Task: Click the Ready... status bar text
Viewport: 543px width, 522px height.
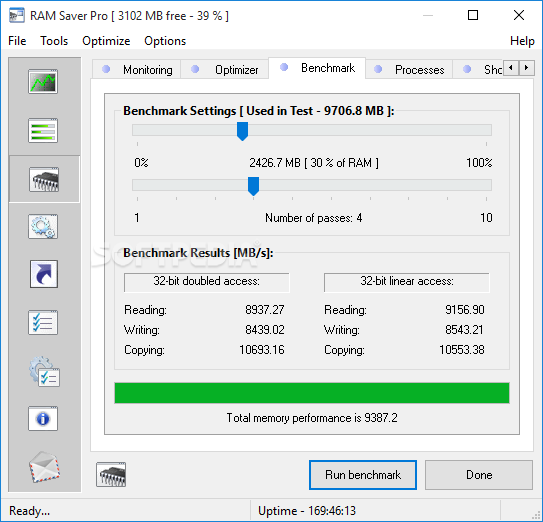Action: tap(29, 511)
